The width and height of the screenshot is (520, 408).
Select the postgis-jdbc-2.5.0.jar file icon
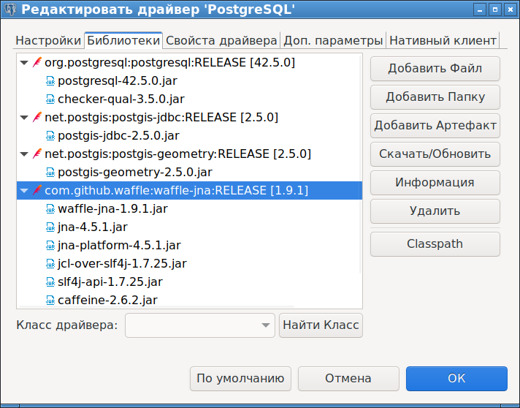tap(50, 136)
